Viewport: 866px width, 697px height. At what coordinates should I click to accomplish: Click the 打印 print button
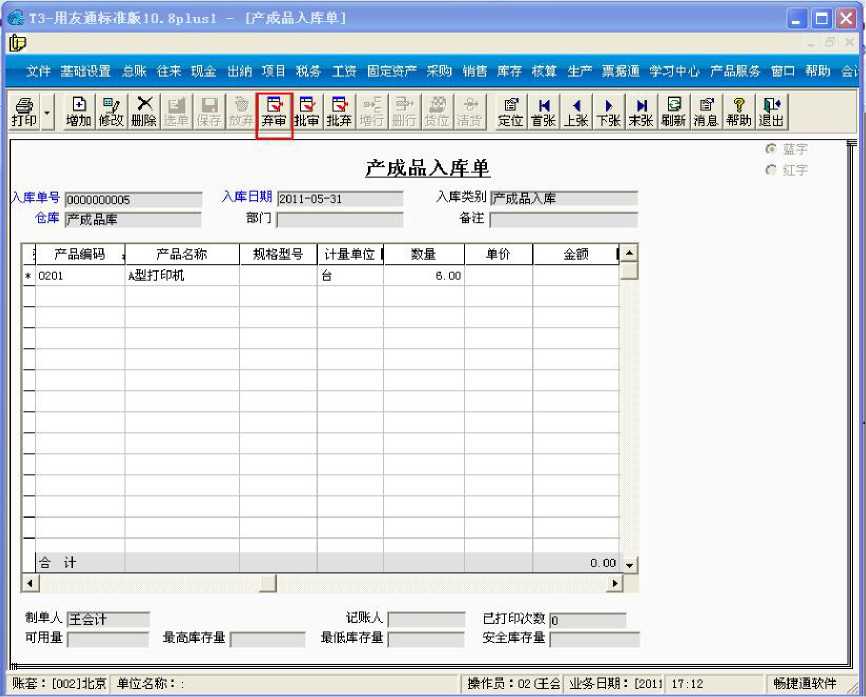24,112
